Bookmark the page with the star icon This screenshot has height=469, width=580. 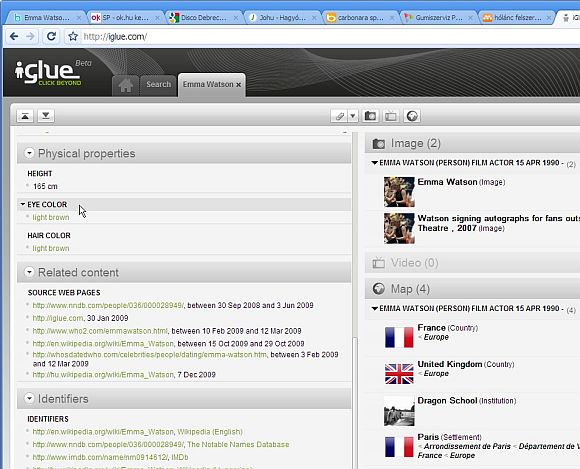click(x=73, y=36)
